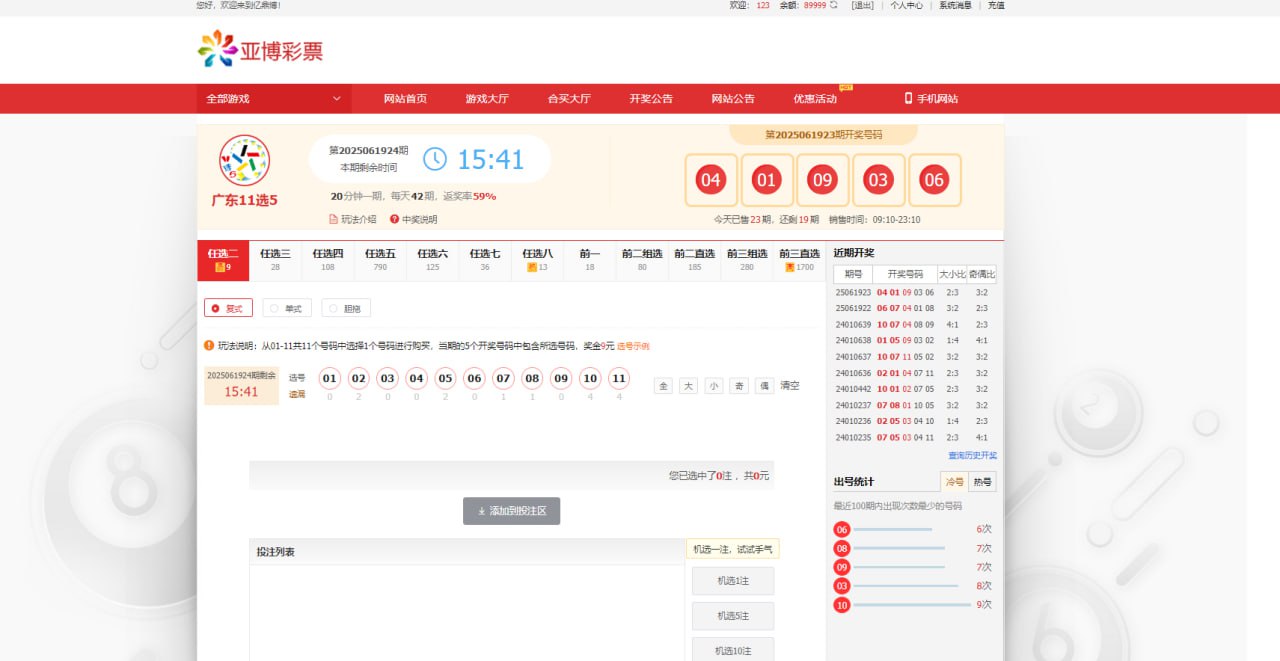Switch statistics to the 热号 tab
The image size is (1280, 661).
982,481
